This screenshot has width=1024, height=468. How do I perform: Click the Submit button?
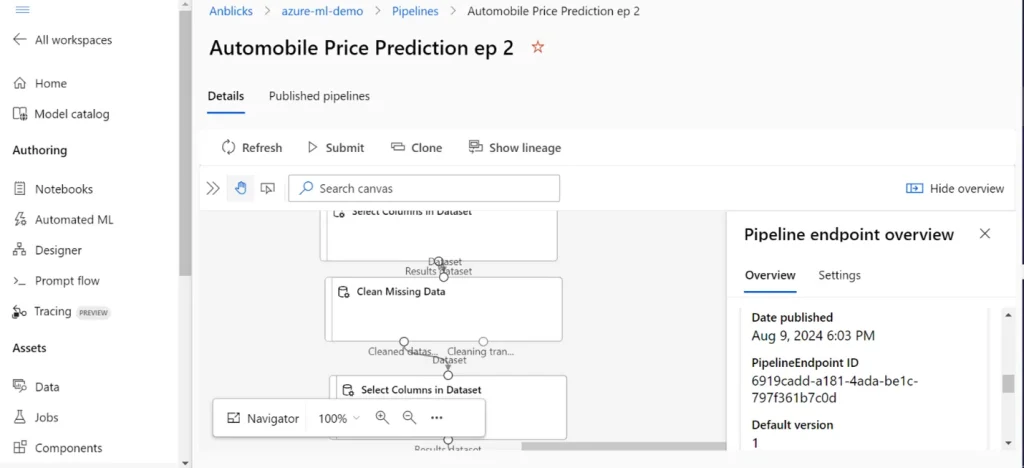[x=335, y=147]
